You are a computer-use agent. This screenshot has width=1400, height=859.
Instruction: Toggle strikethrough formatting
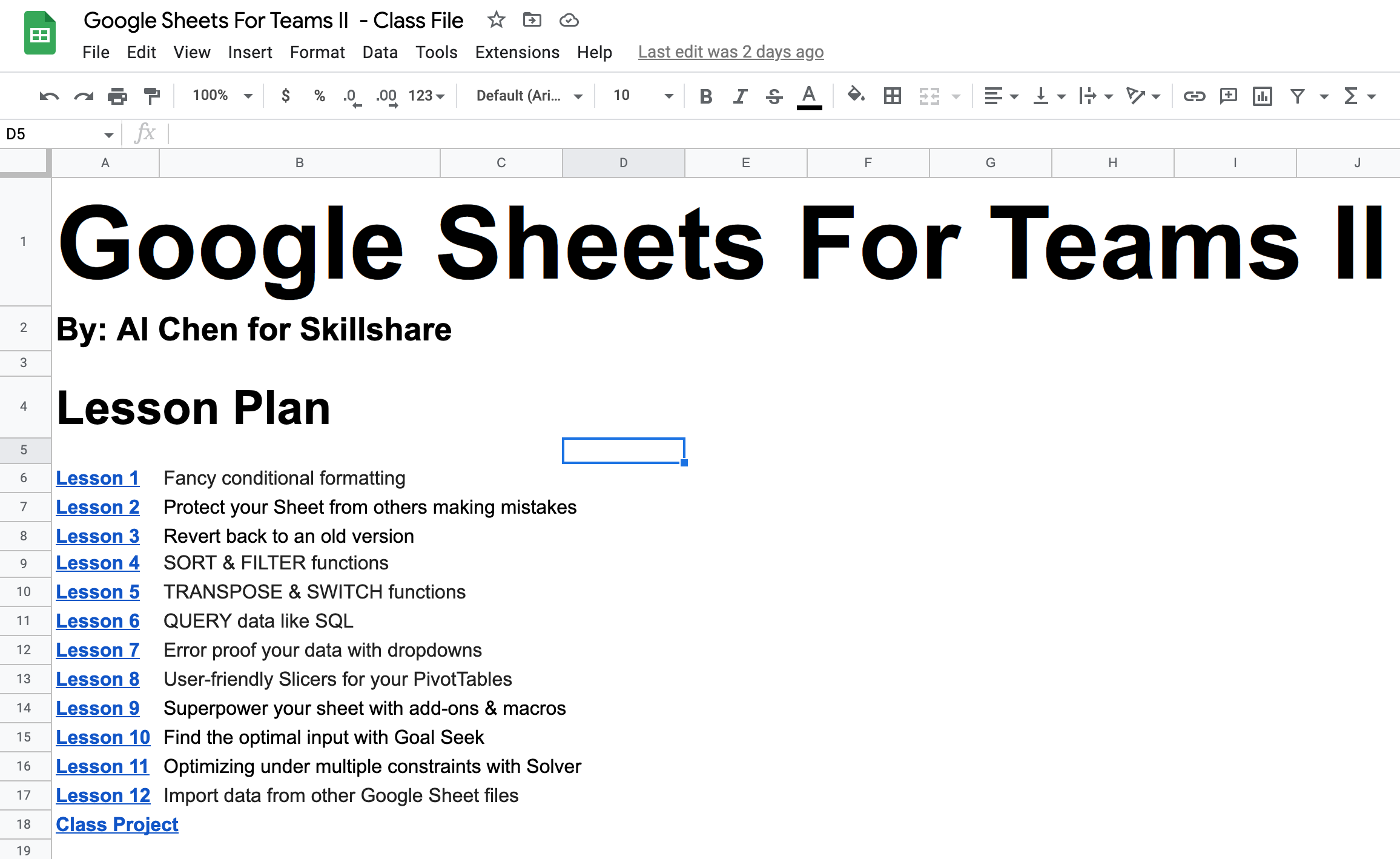774,95
